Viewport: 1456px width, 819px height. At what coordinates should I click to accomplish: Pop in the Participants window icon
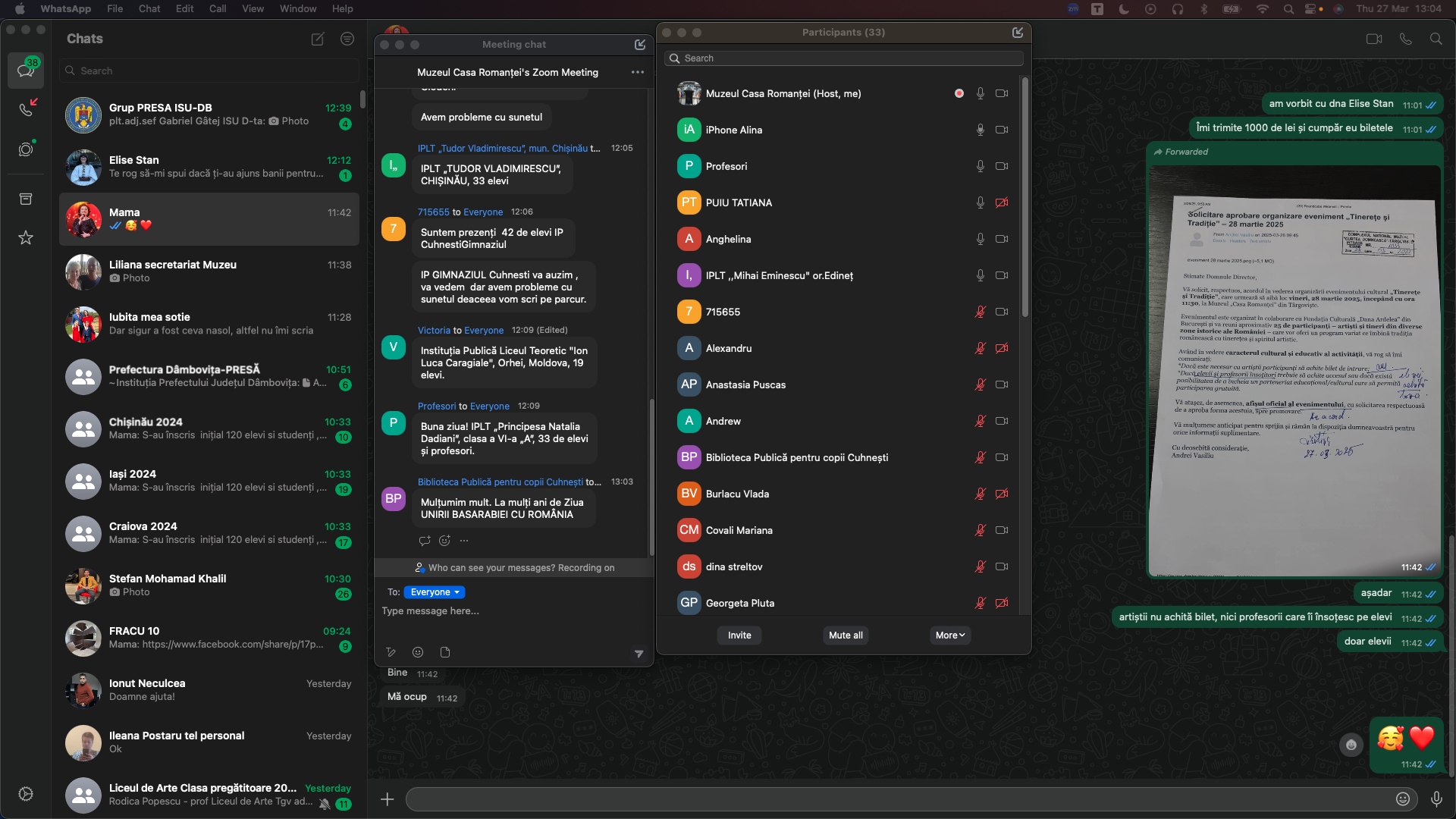(x=1018, y=33)
